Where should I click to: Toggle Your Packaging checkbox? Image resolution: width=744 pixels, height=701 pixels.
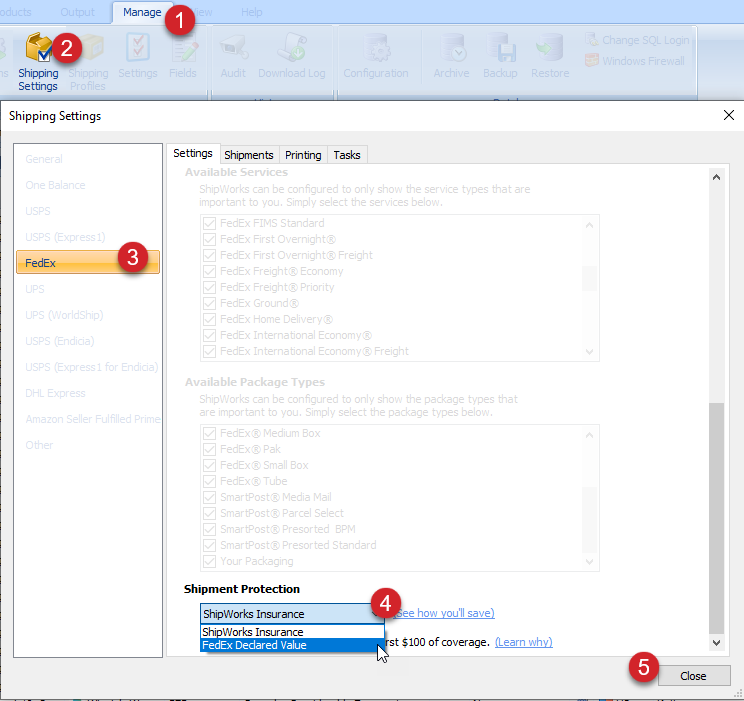tap(209, 561)
